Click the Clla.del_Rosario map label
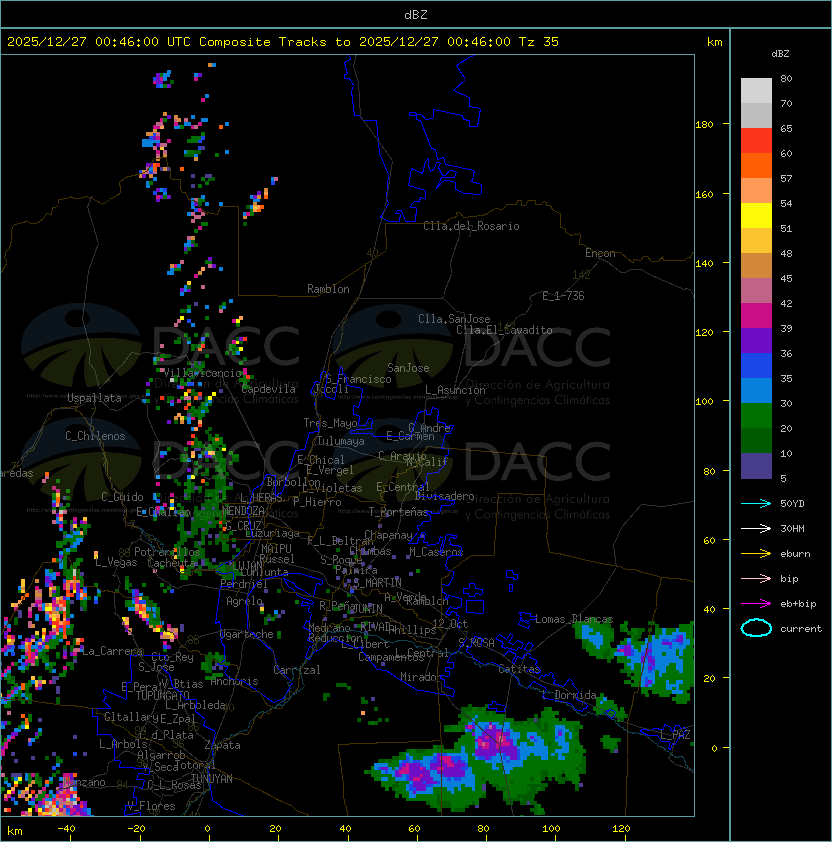 [x=471, y=226]
